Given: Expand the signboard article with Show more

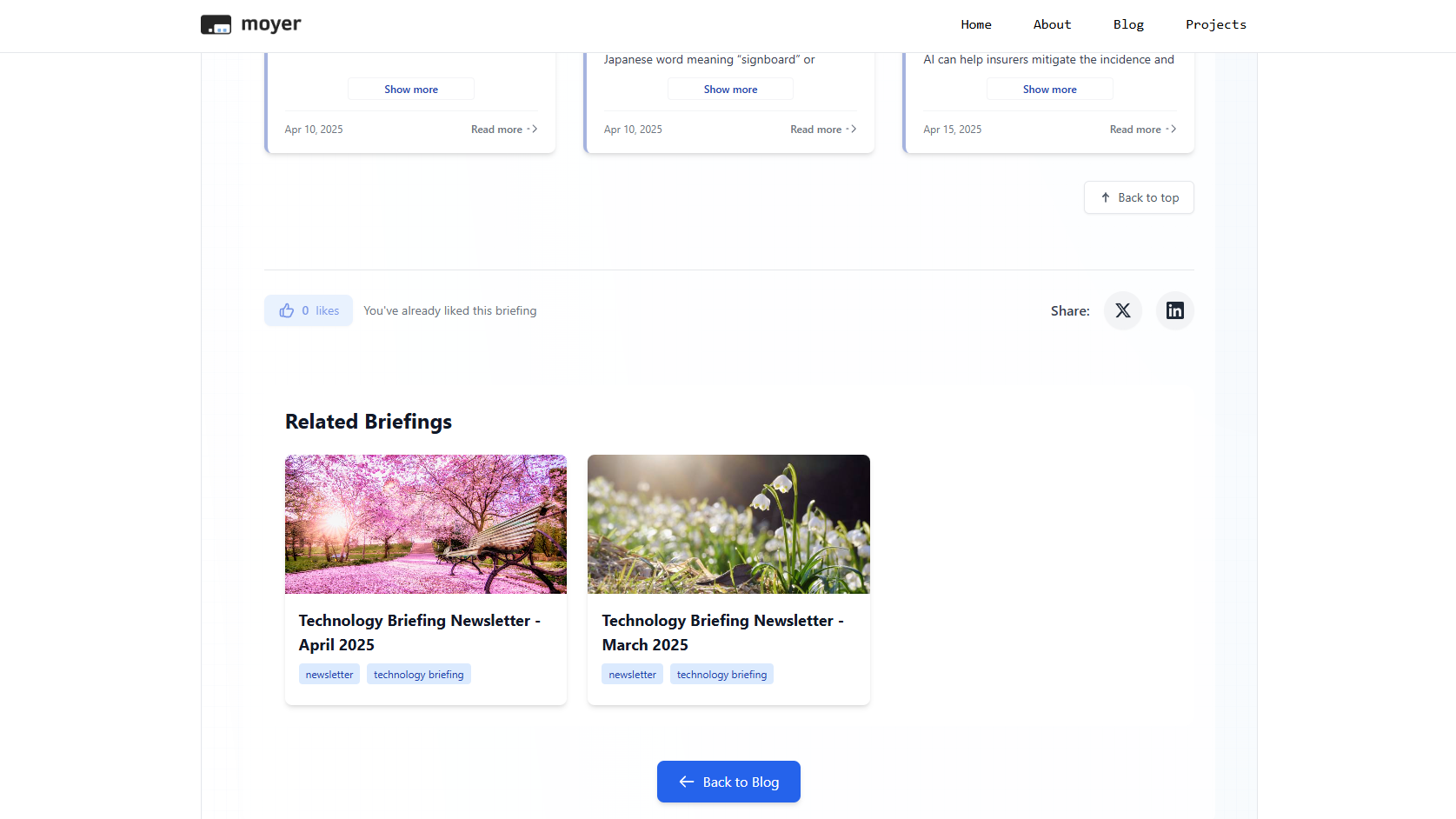Looking at the screenshot, I should click(730, 89).
